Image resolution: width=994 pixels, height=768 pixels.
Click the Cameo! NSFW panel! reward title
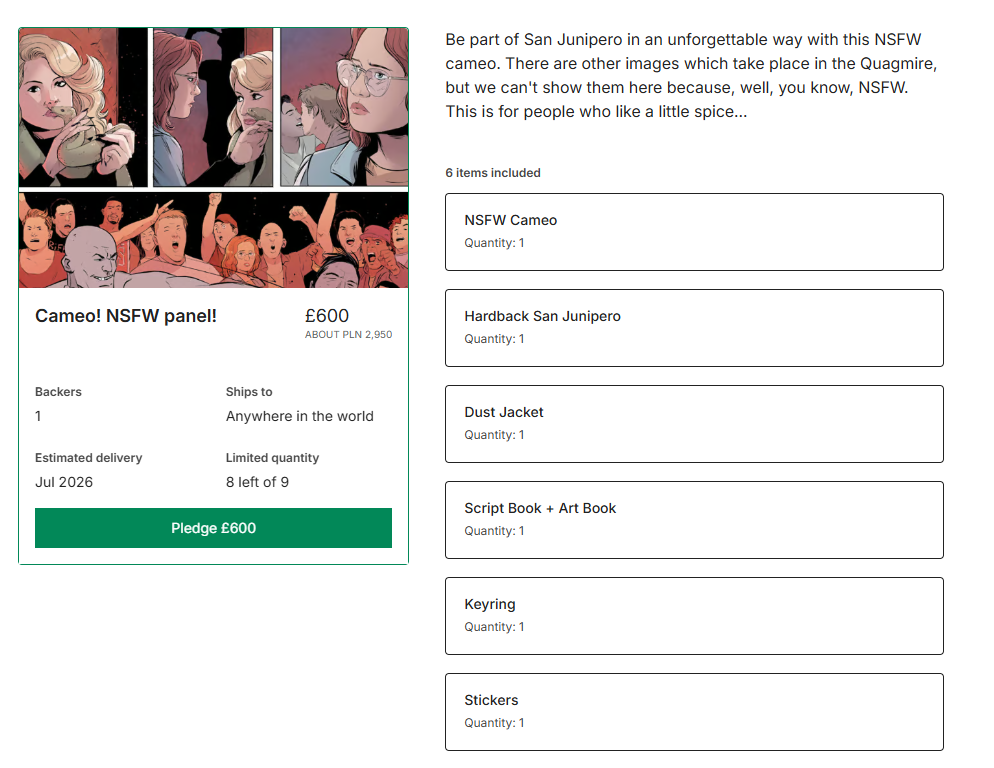126,316
